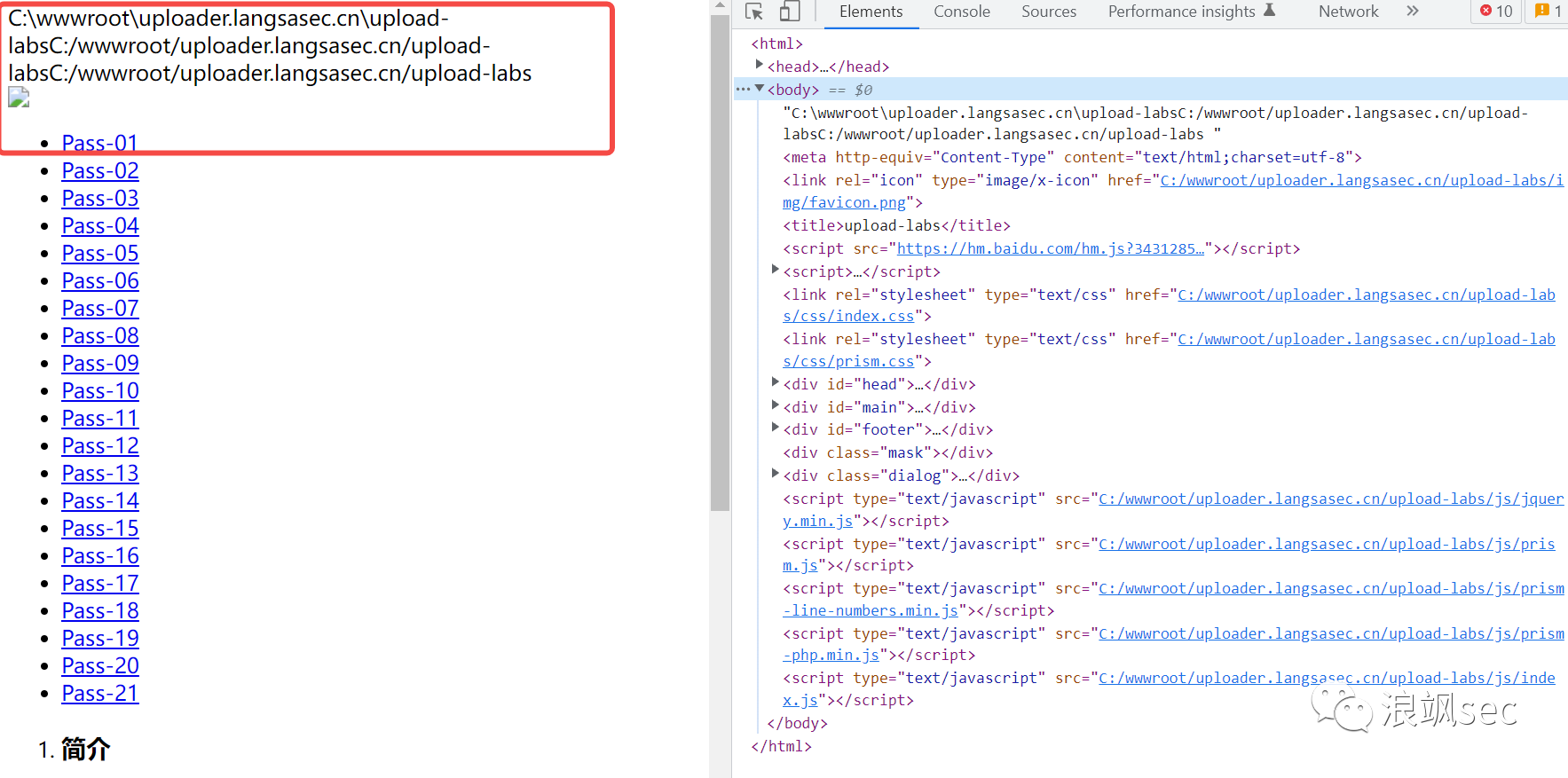The height and width of the screenshot is (778, 1568).
Task: Click the page's vertical scrollbar thumb
Action: point(720,263)
